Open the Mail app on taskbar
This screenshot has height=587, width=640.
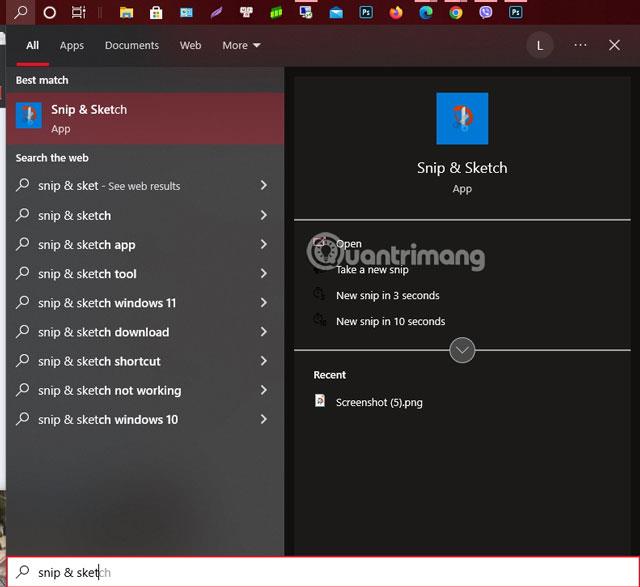click(336, 13)
